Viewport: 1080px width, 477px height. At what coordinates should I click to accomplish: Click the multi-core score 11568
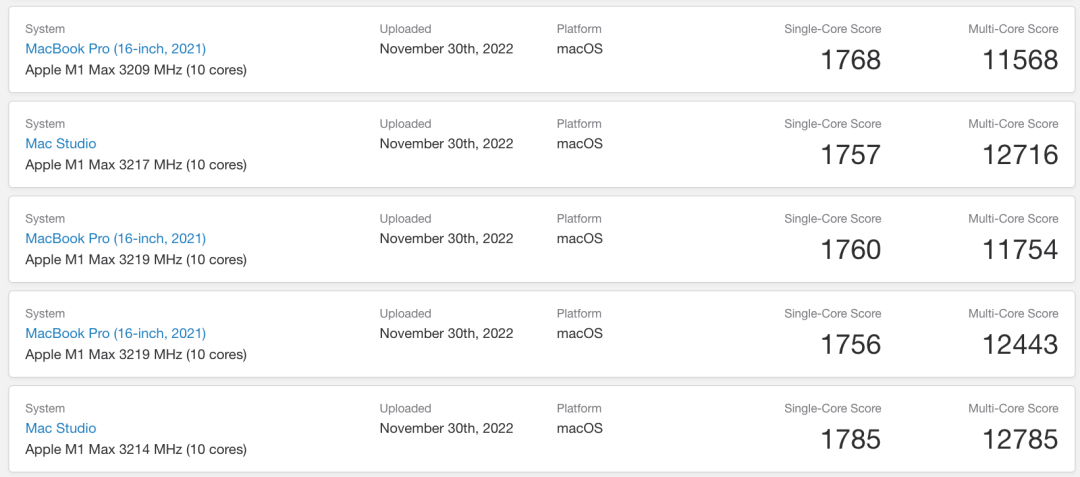[x=1020, y=60]
